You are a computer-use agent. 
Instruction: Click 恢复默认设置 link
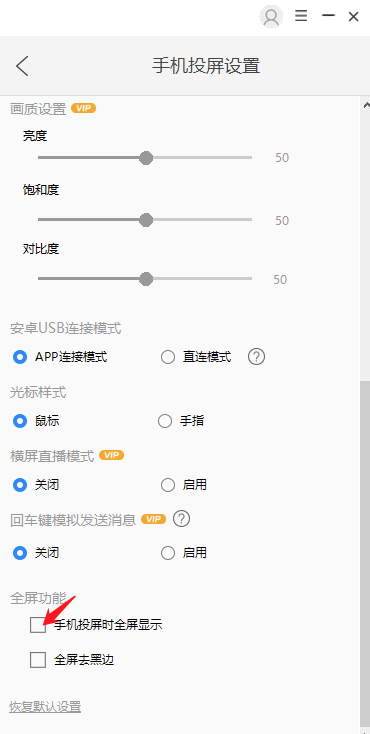[45, 706]
